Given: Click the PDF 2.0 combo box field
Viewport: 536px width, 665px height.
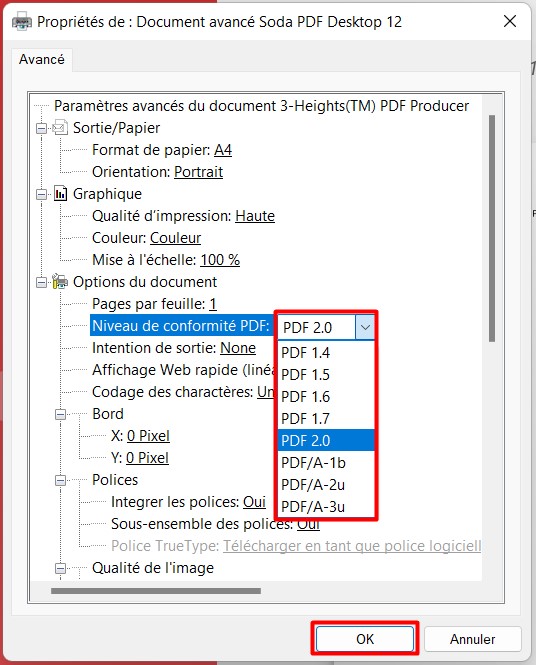Looking at the screenshot, I should 316,327.
